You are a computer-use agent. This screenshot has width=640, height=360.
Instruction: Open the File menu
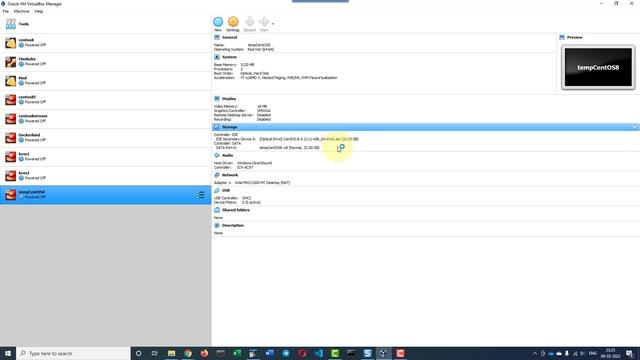tap(6, 11)
